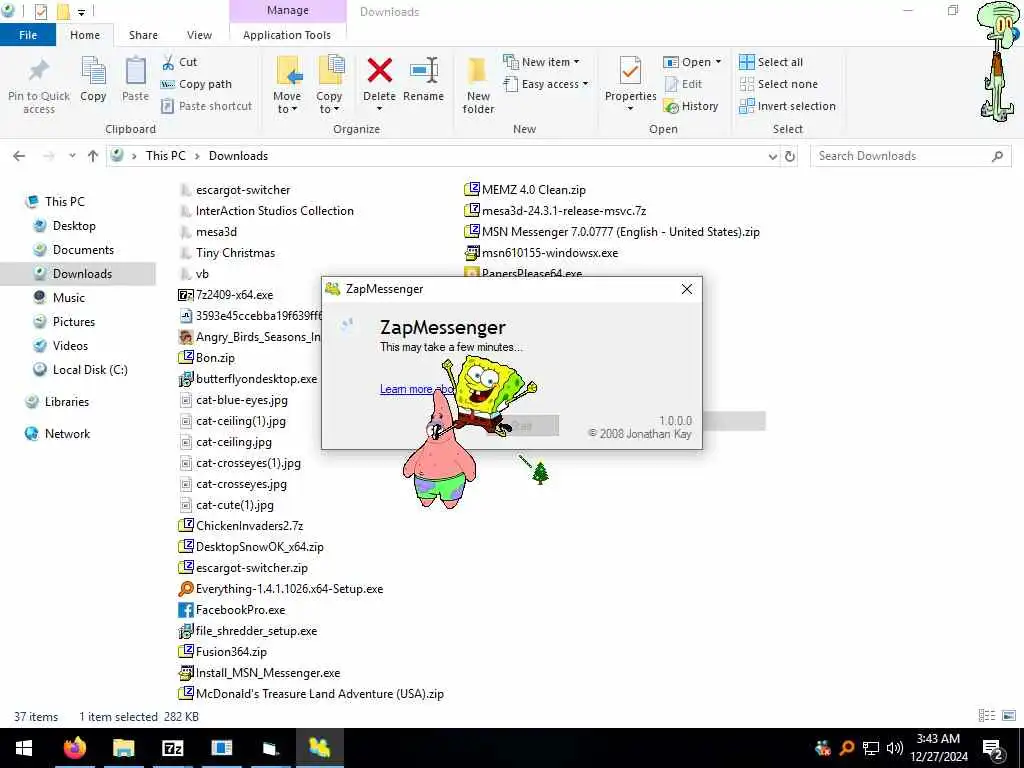This screenshot has width=1024, height=768.
Task: Click Paste shortcut in ribbon
Action: 206,106
